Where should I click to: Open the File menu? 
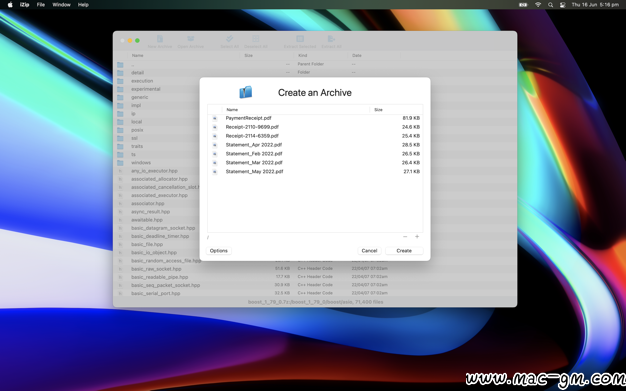click(x=41, y=5)
